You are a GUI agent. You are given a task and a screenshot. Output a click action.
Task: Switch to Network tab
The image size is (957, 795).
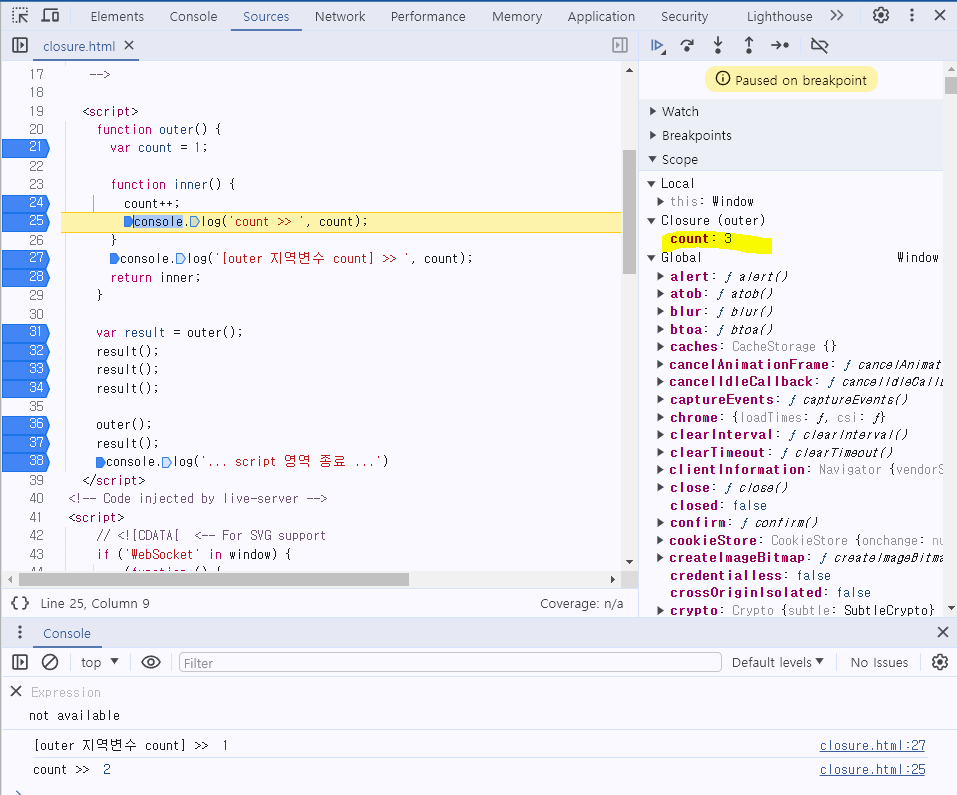[x=340, y=16]
